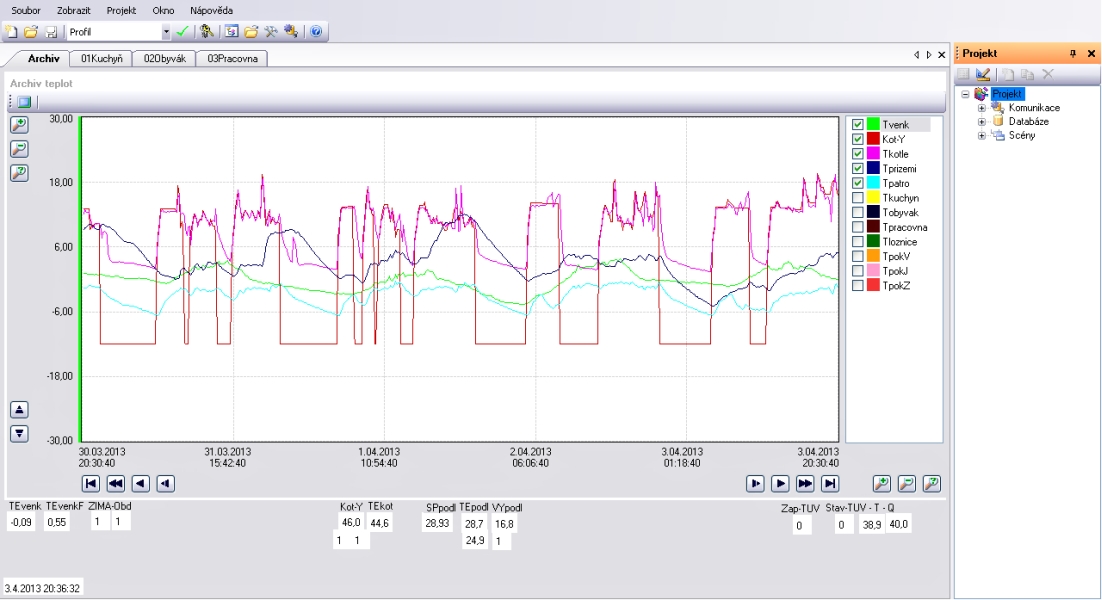The height and width of the screenshot is (600, 1102).
Task: Open the Zobrazit menu
Action: 74,11
